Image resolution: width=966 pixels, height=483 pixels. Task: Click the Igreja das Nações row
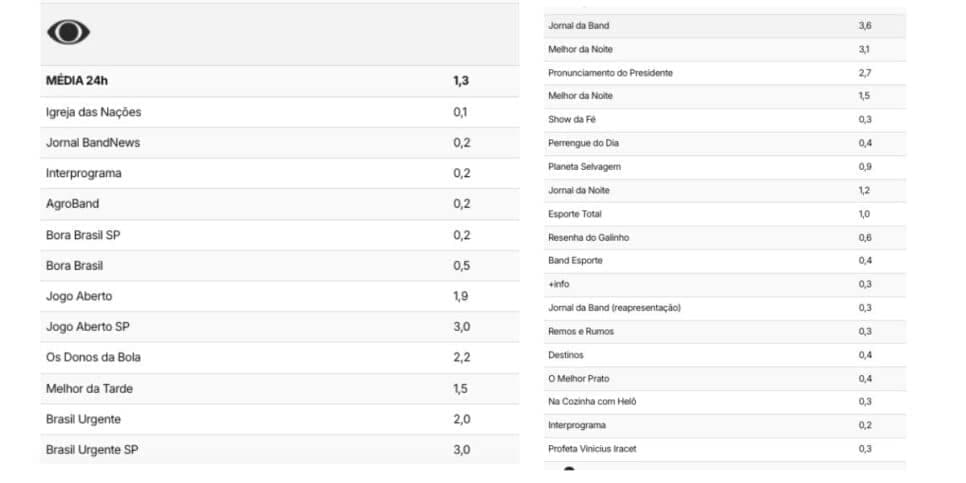[280, 112]
